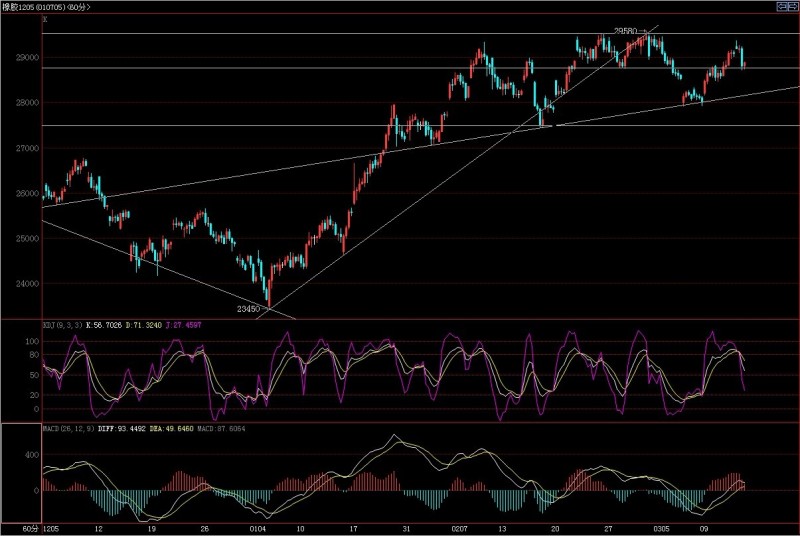Click the 0104 date on time axis
Viewport: 800px width, 536px height.
click(x=258, y=527)
